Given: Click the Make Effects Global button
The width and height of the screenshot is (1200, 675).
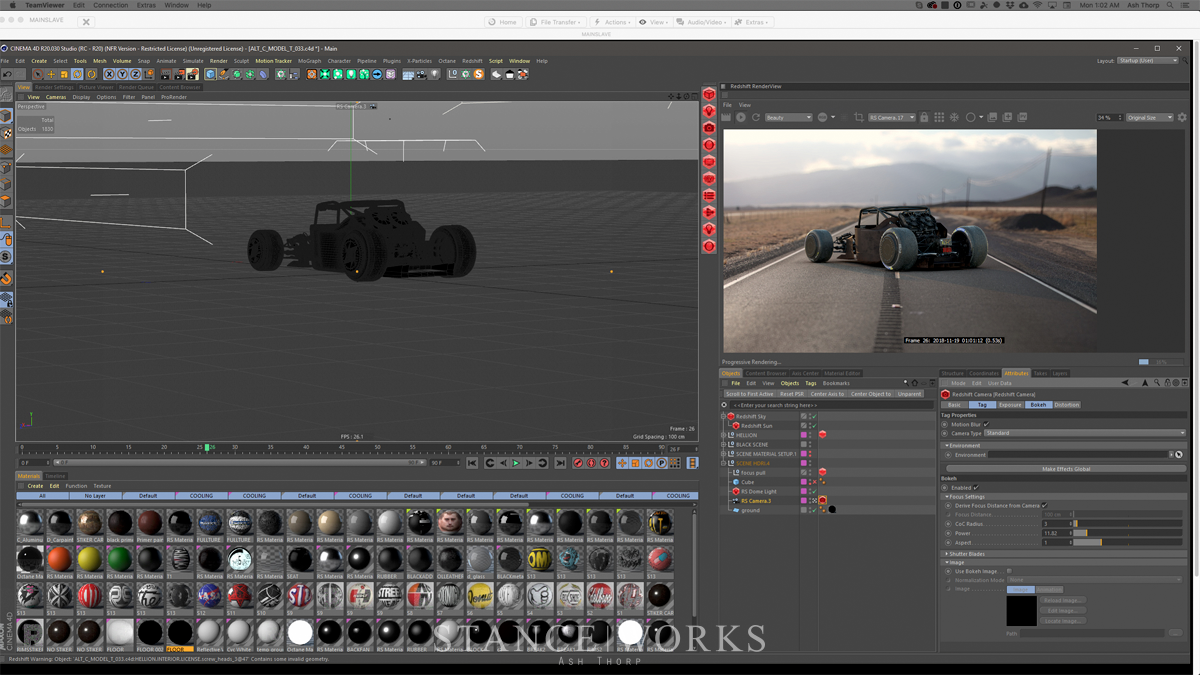Looking at the screenshot, I should pos(1066,469).
